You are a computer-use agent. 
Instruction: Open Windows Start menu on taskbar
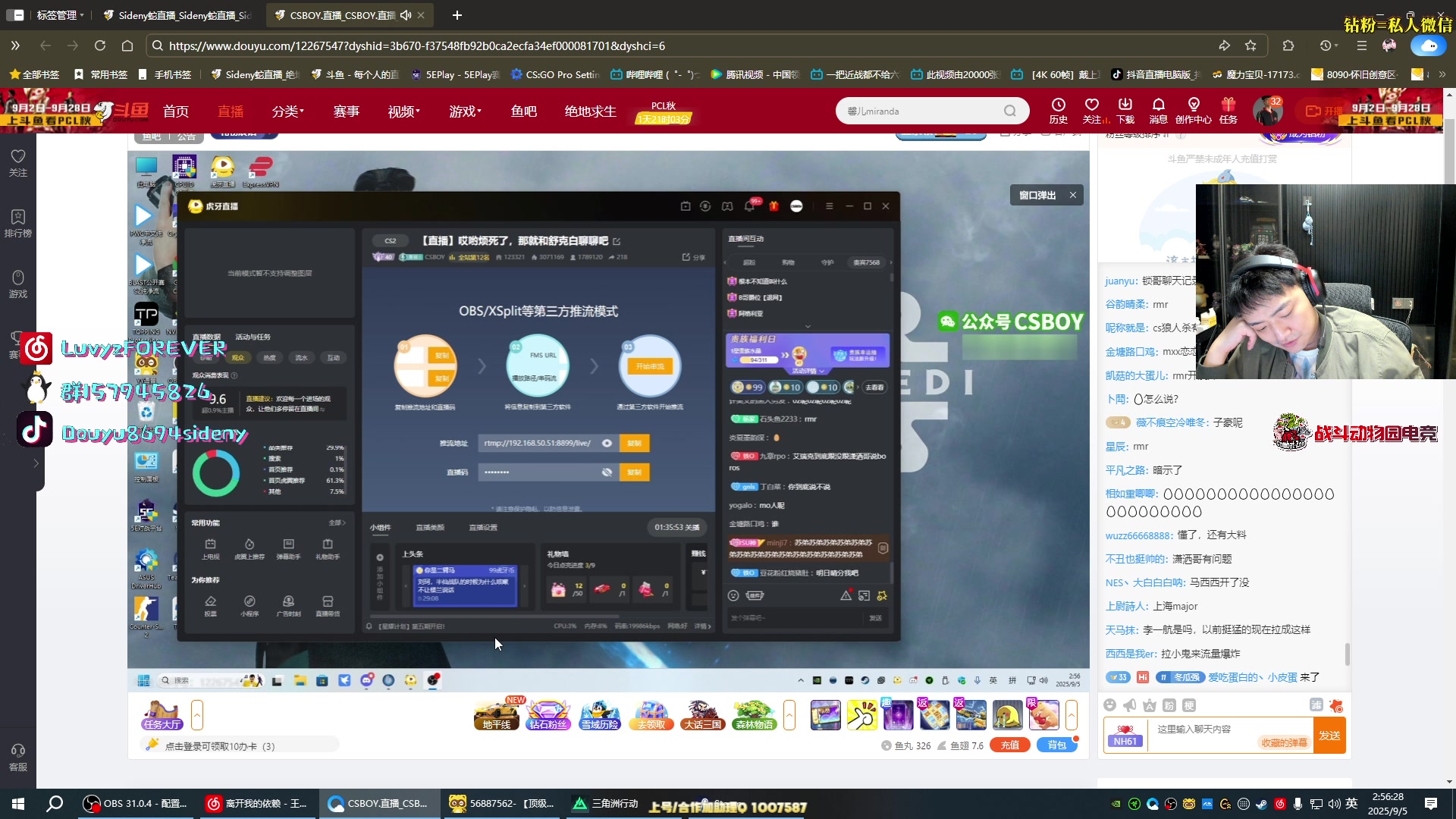18,804
